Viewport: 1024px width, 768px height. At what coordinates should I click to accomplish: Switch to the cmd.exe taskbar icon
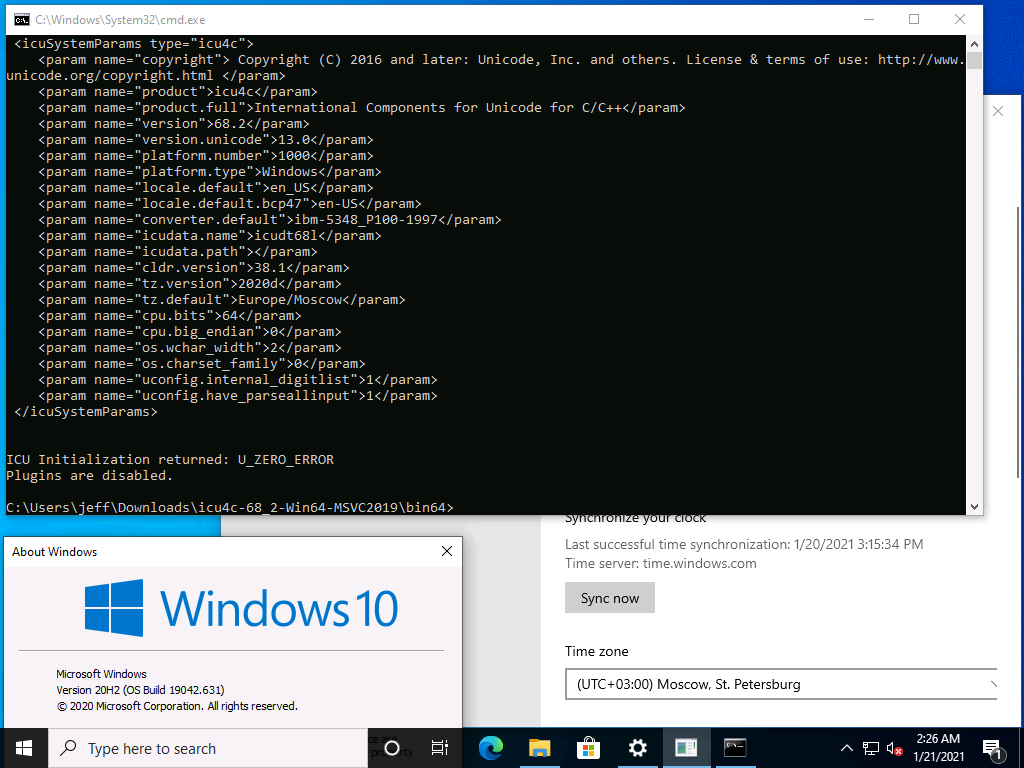pyautogui.click(x=735, y=748)
